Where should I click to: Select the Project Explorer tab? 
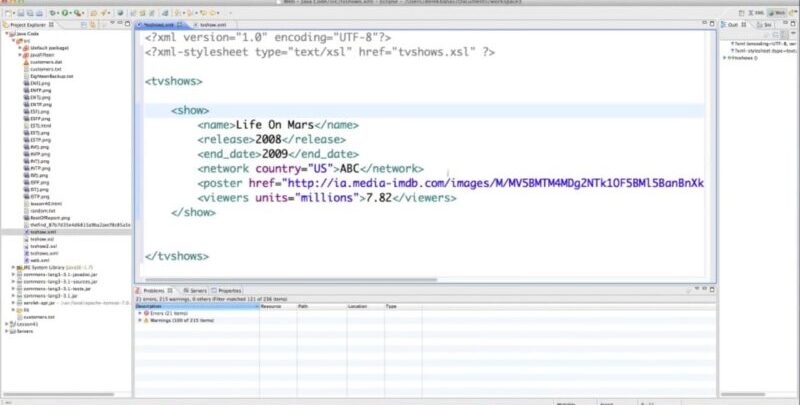pos(29,24)
